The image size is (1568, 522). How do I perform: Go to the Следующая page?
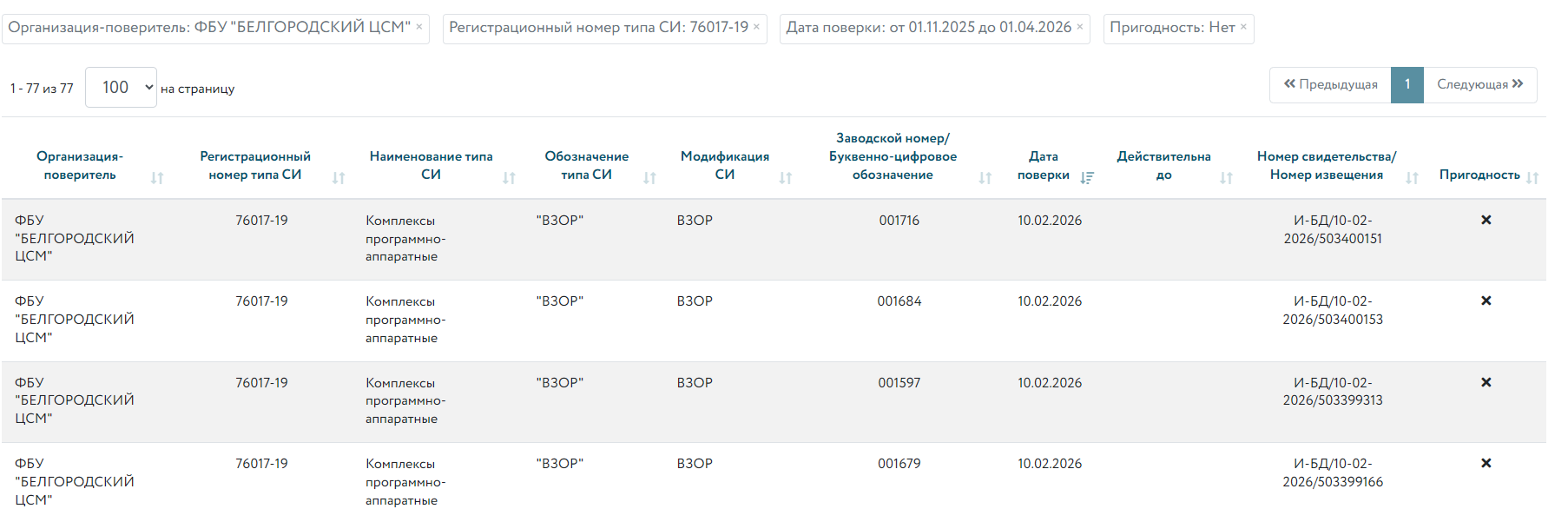[x=1479, y=85]
